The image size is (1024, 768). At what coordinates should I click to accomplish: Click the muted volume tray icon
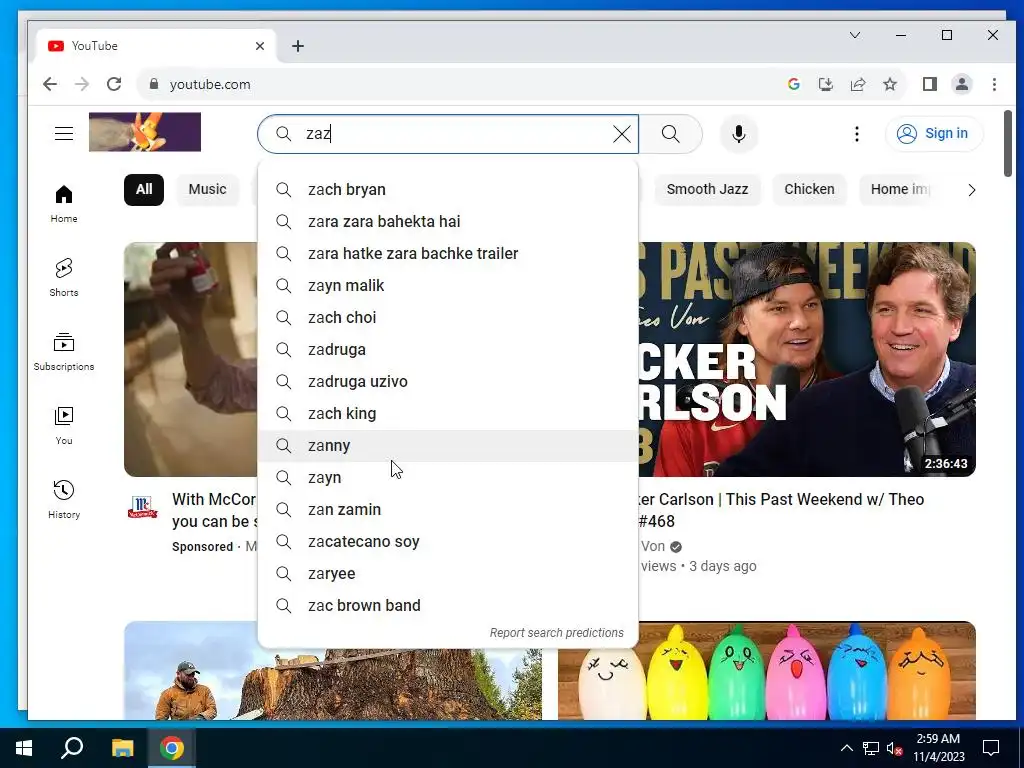click(x=895, y=748)
